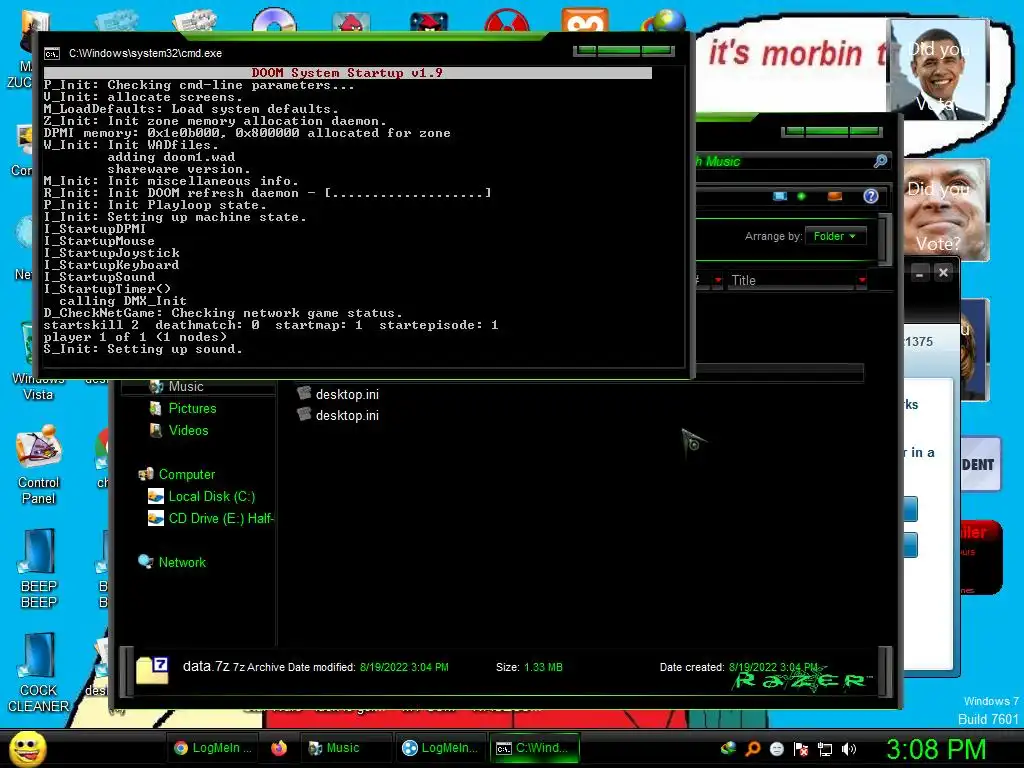
Task: Click the cmd.exe window title text
Action: pos(145,54)
